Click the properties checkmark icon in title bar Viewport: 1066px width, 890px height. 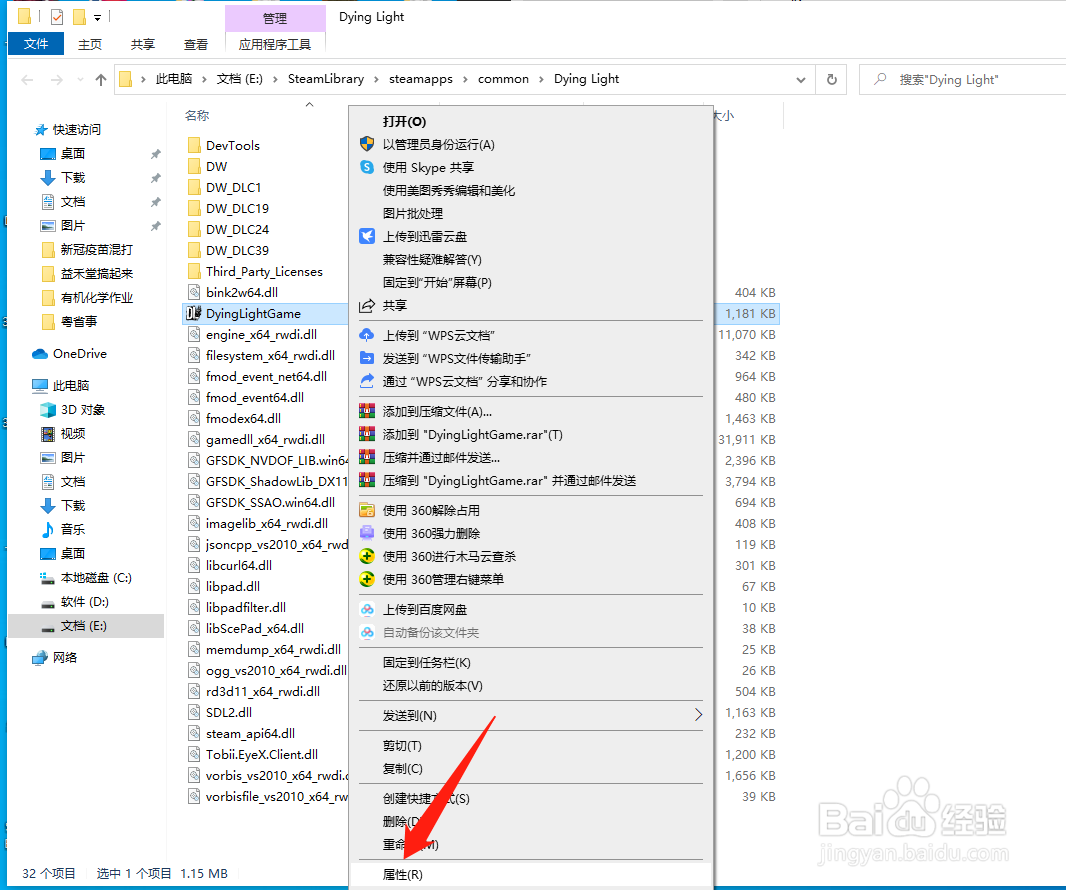pyautogui.click(x=57, y=16)
